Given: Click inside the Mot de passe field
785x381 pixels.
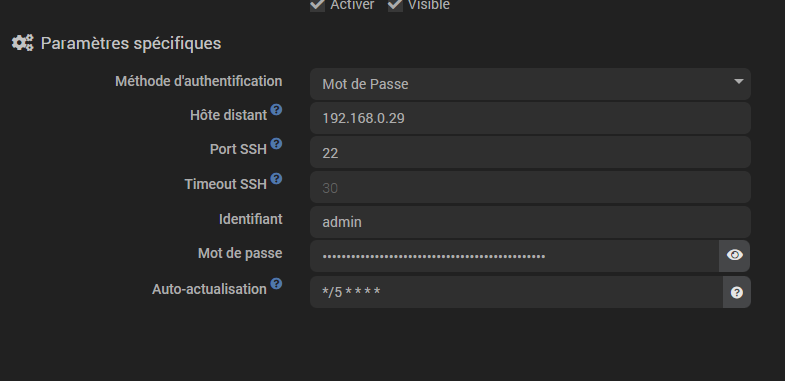Looking at the screenshot, I should click(x=514, y=256).
